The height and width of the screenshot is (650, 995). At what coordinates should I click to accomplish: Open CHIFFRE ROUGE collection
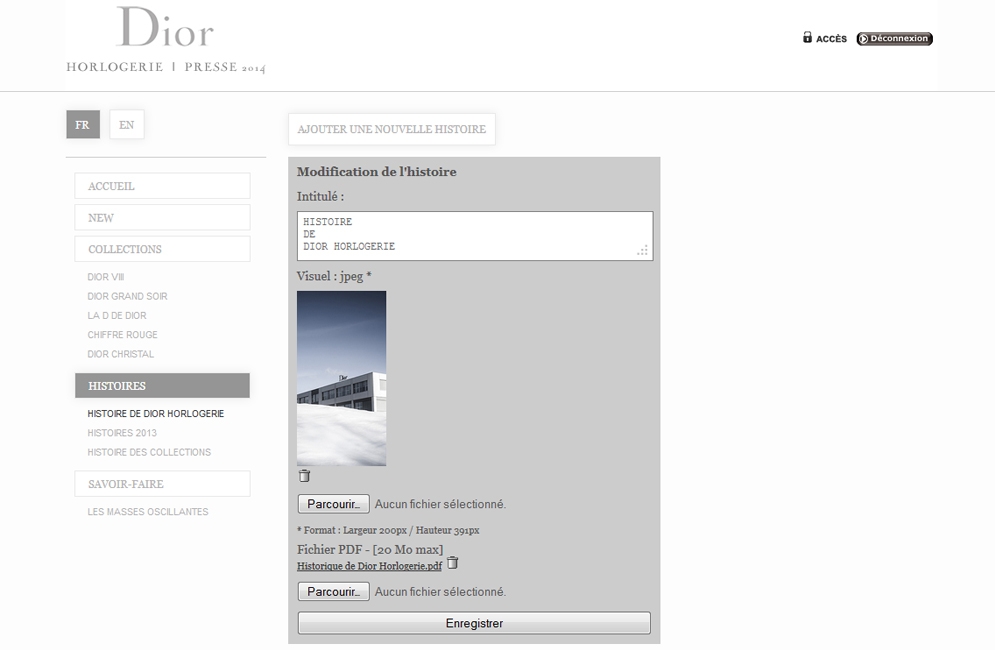122,335
